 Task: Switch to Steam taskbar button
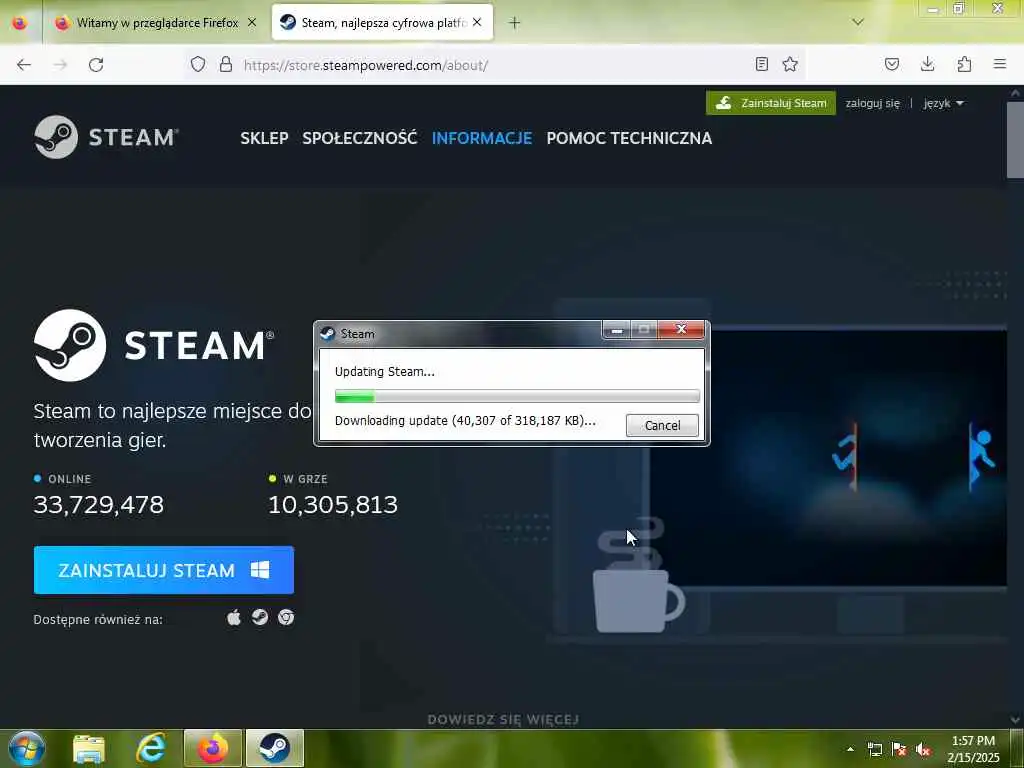coord(275,749)
